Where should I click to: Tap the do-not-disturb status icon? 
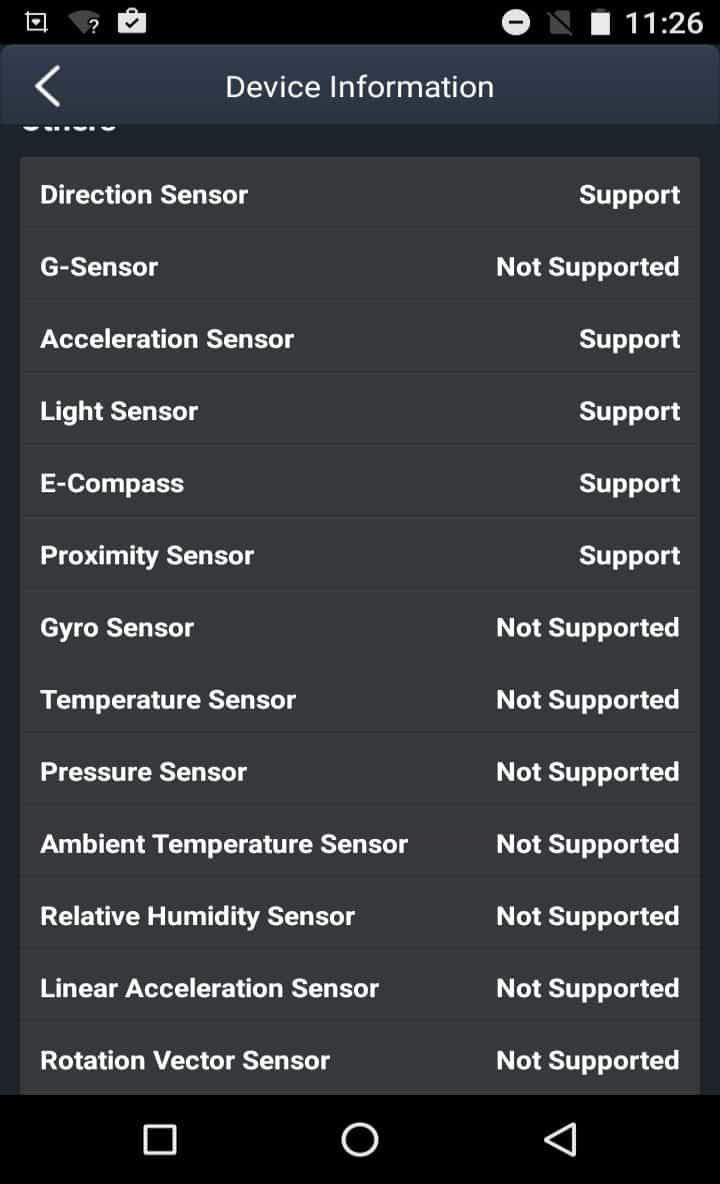(516, 22)
